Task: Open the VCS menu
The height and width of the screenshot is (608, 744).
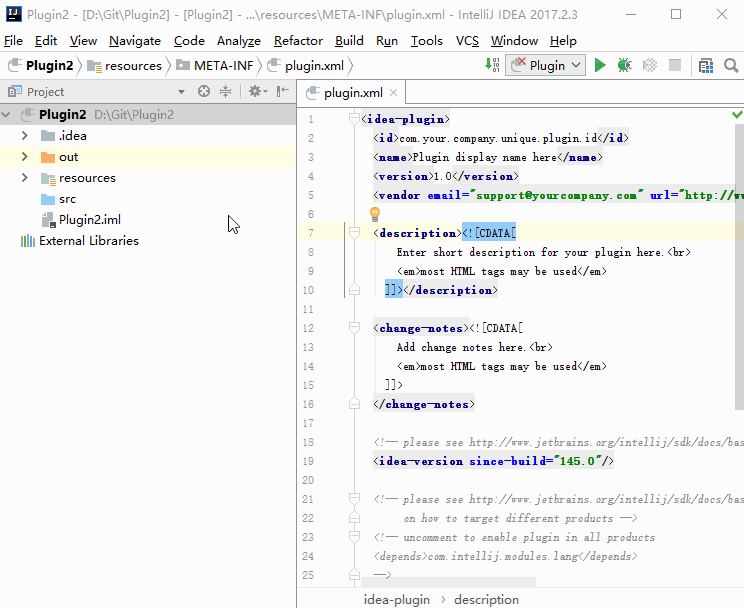Action: pos(467,41)
